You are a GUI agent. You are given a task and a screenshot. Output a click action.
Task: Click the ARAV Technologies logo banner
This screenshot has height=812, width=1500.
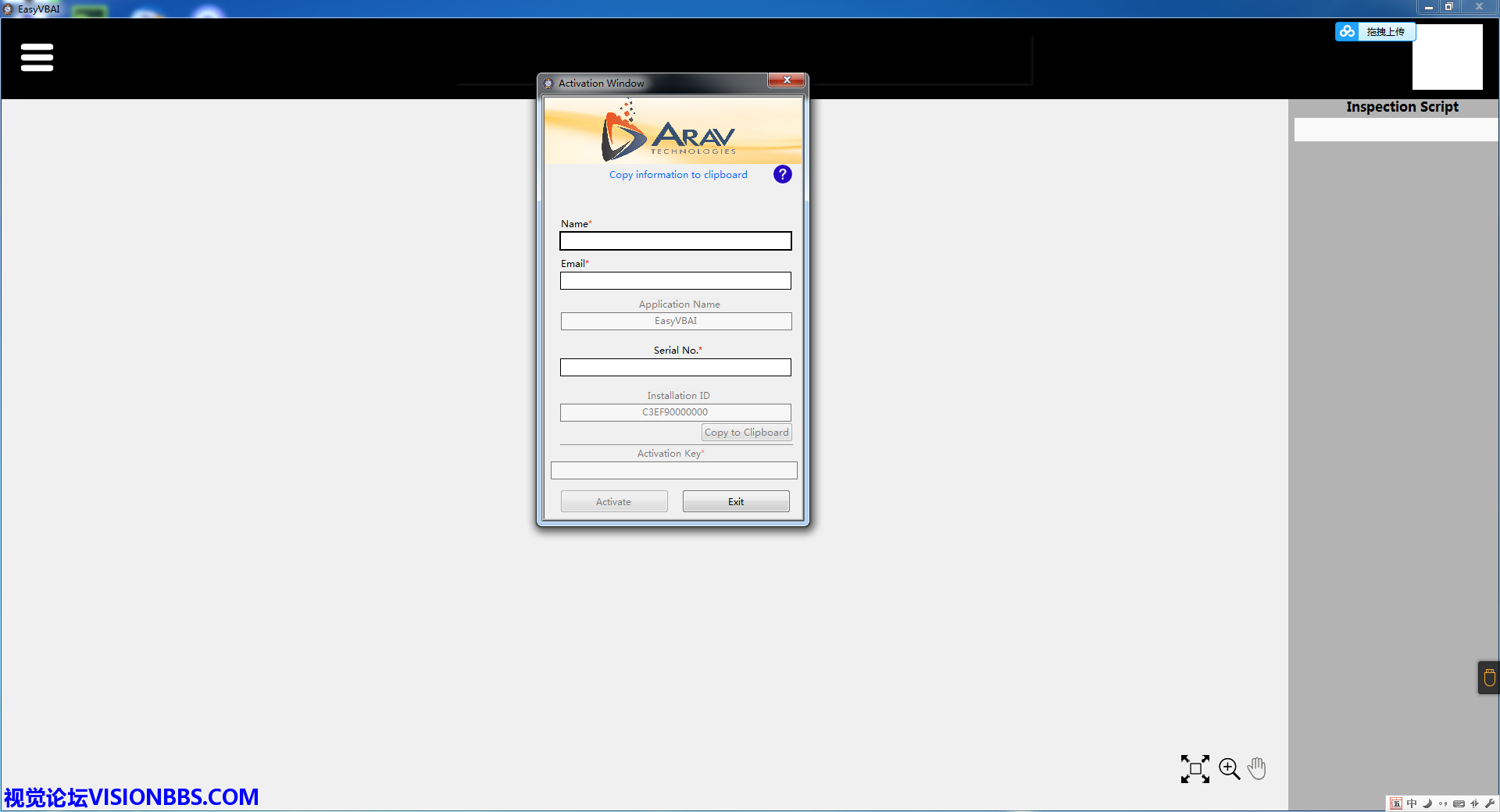coord(673,130)
